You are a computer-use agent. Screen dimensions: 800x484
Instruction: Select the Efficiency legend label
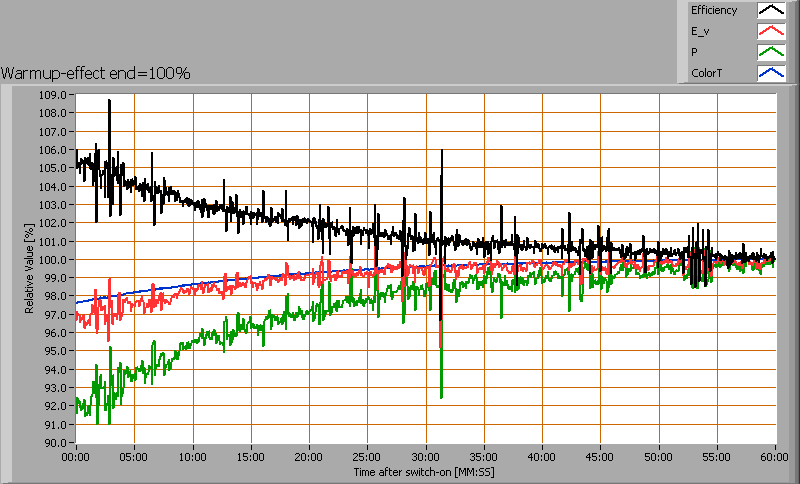coord(714,11)
